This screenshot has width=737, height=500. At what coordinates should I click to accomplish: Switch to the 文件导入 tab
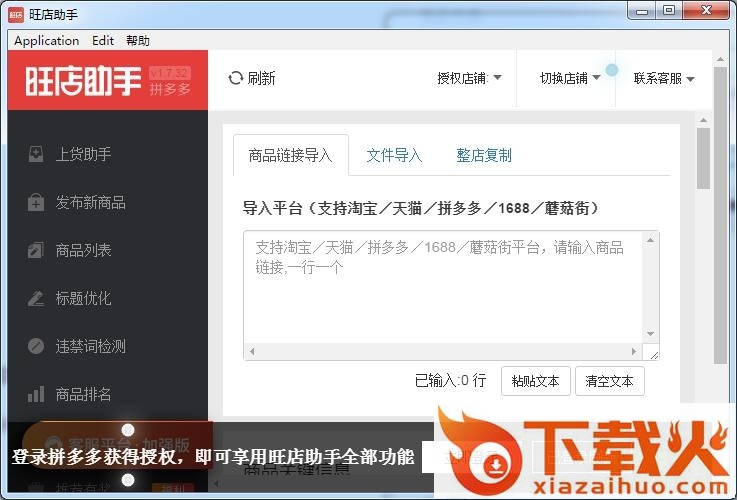click(x=394, y=155)
